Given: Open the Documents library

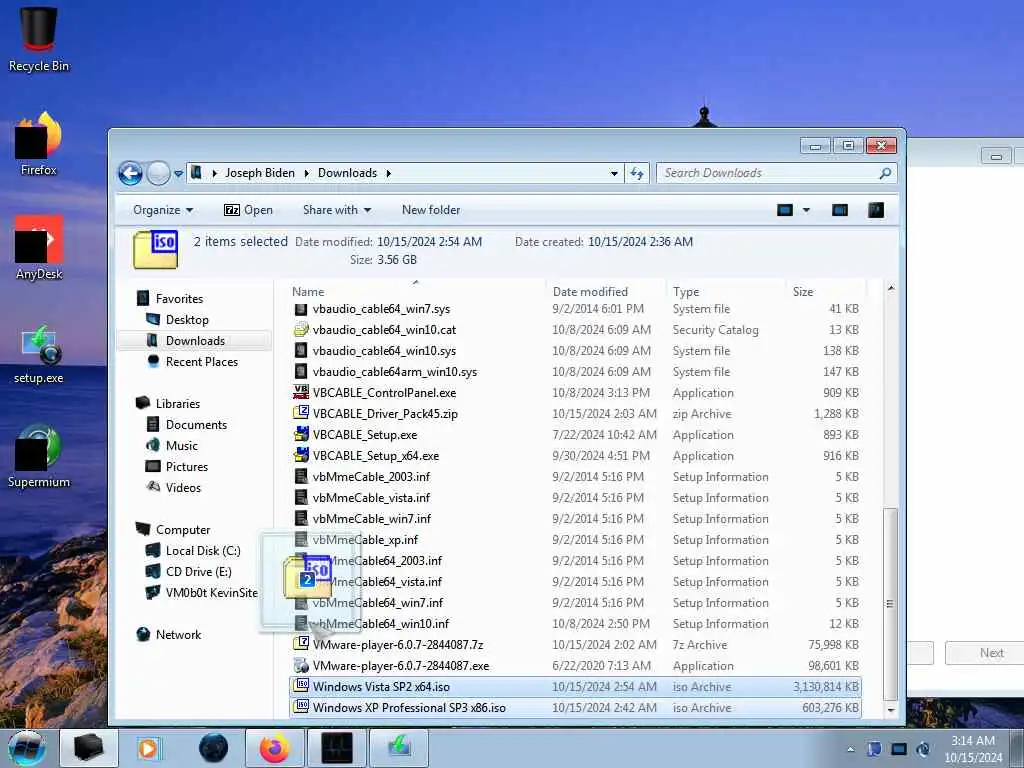Looking at the screenshot, I should tap(196, 424).
